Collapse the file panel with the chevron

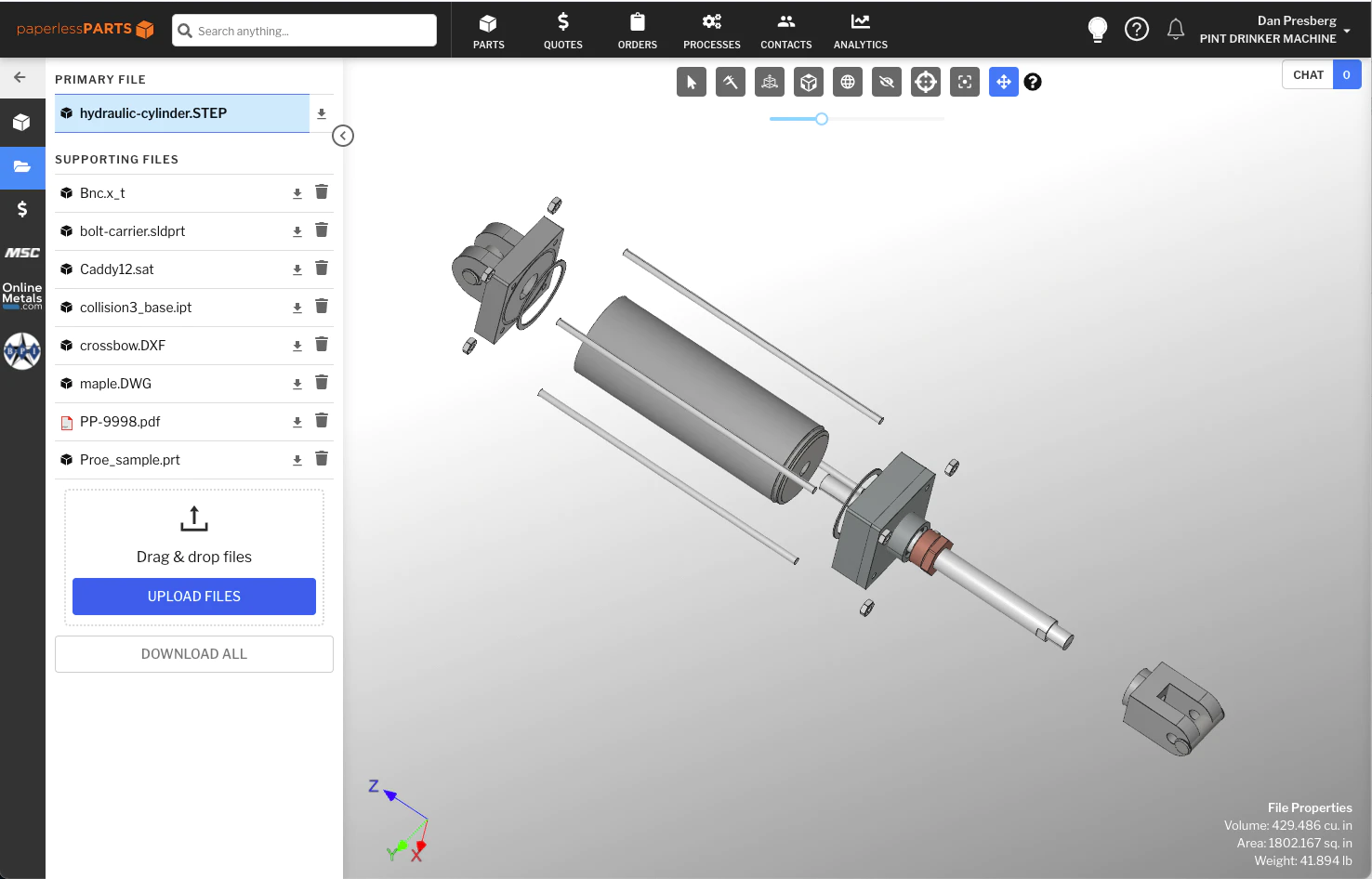343,136
